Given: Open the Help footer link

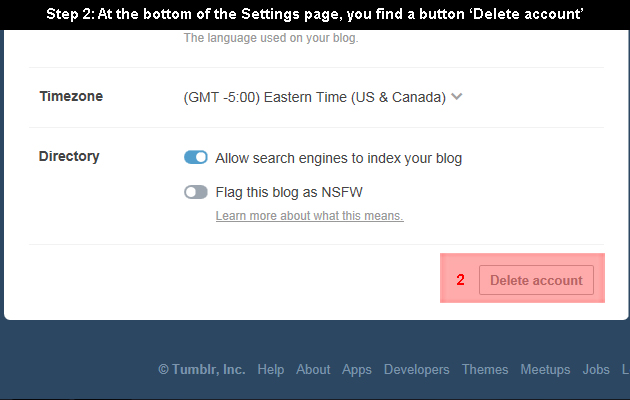Looking at the screenshot, I should 271,369.
